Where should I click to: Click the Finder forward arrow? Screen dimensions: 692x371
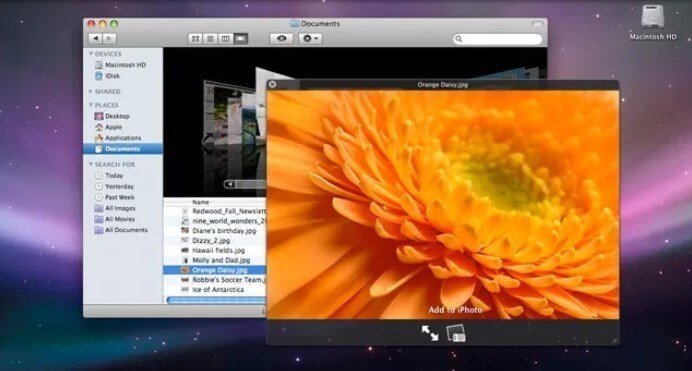point(109,39)
